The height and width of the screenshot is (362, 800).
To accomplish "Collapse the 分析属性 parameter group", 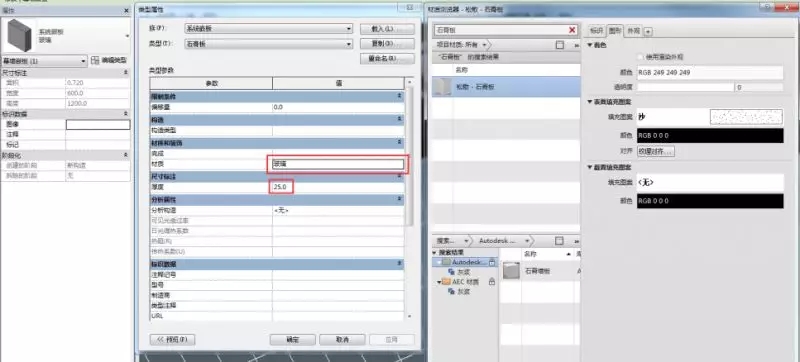I will (399, 199).
